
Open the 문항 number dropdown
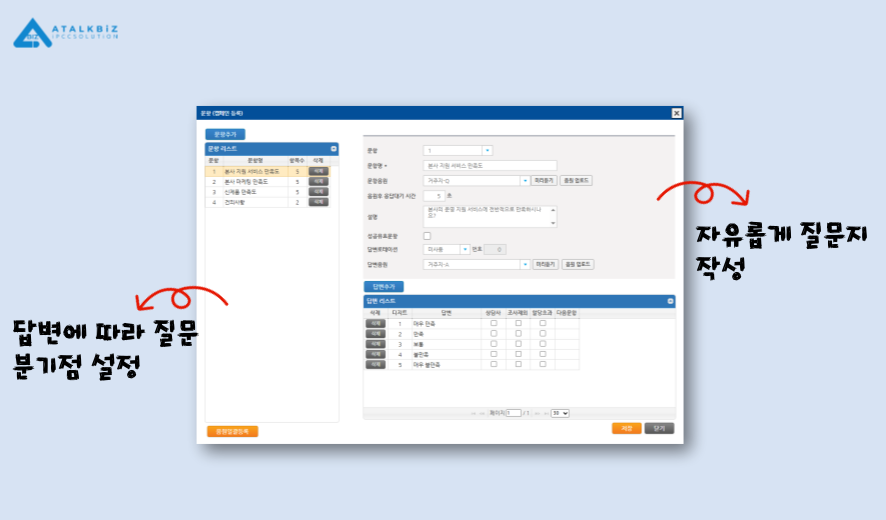[x=488, y=150]
